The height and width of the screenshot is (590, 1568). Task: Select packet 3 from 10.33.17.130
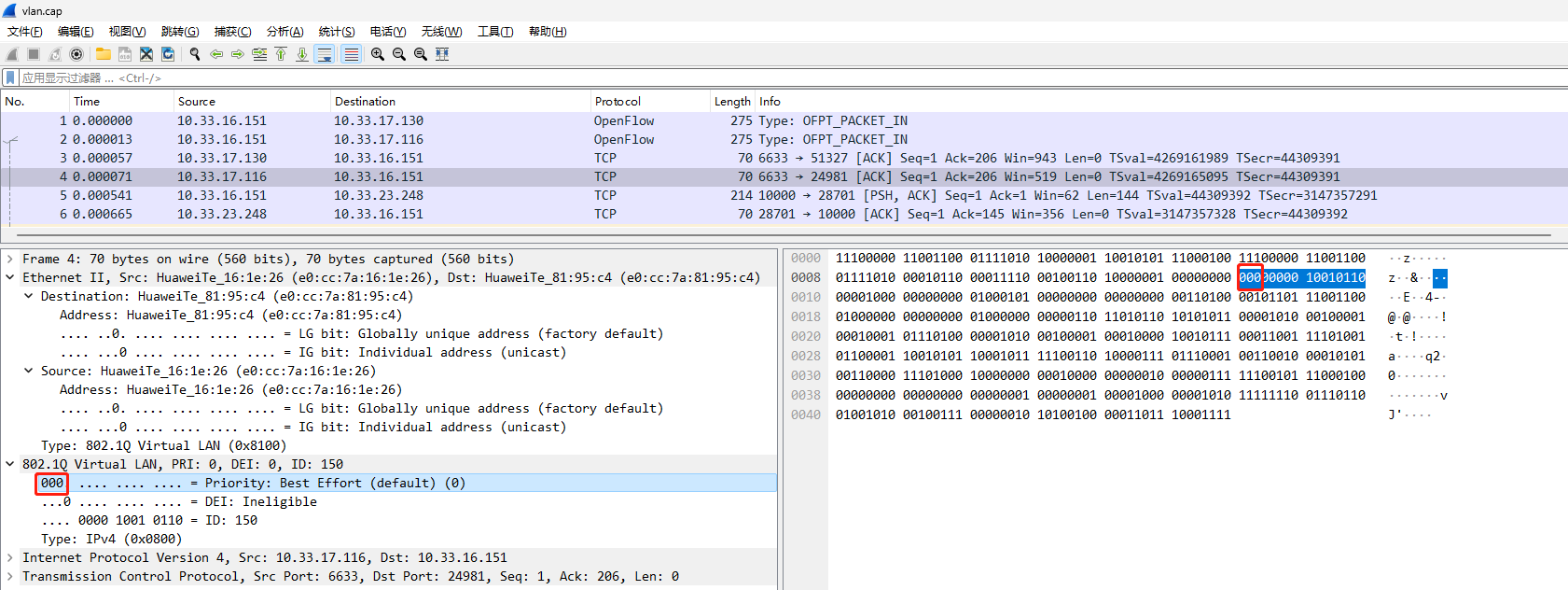click(x=784, y=158)
